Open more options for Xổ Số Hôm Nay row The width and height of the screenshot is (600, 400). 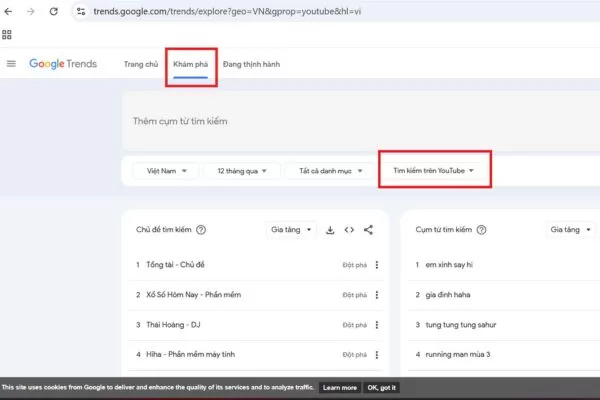pos(377,295)
